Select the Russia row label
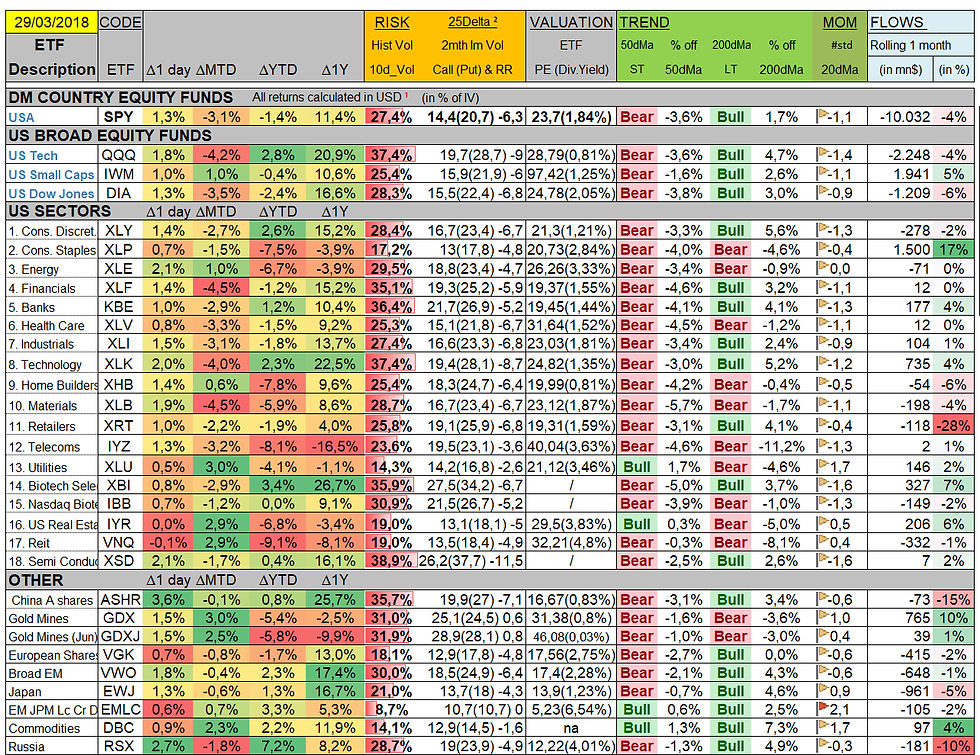The height and width of the screenshot is (755, 980). pyautogui.click(x=26, y=746)
